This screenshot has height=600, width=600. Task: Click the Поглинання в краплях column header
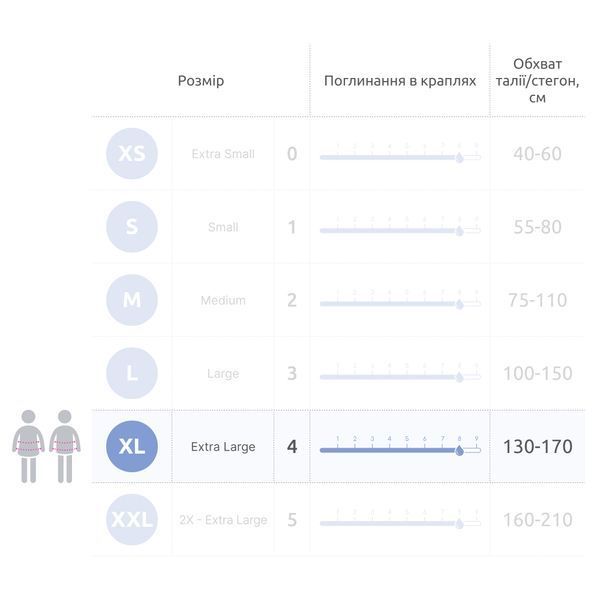(x=400, y=81)
